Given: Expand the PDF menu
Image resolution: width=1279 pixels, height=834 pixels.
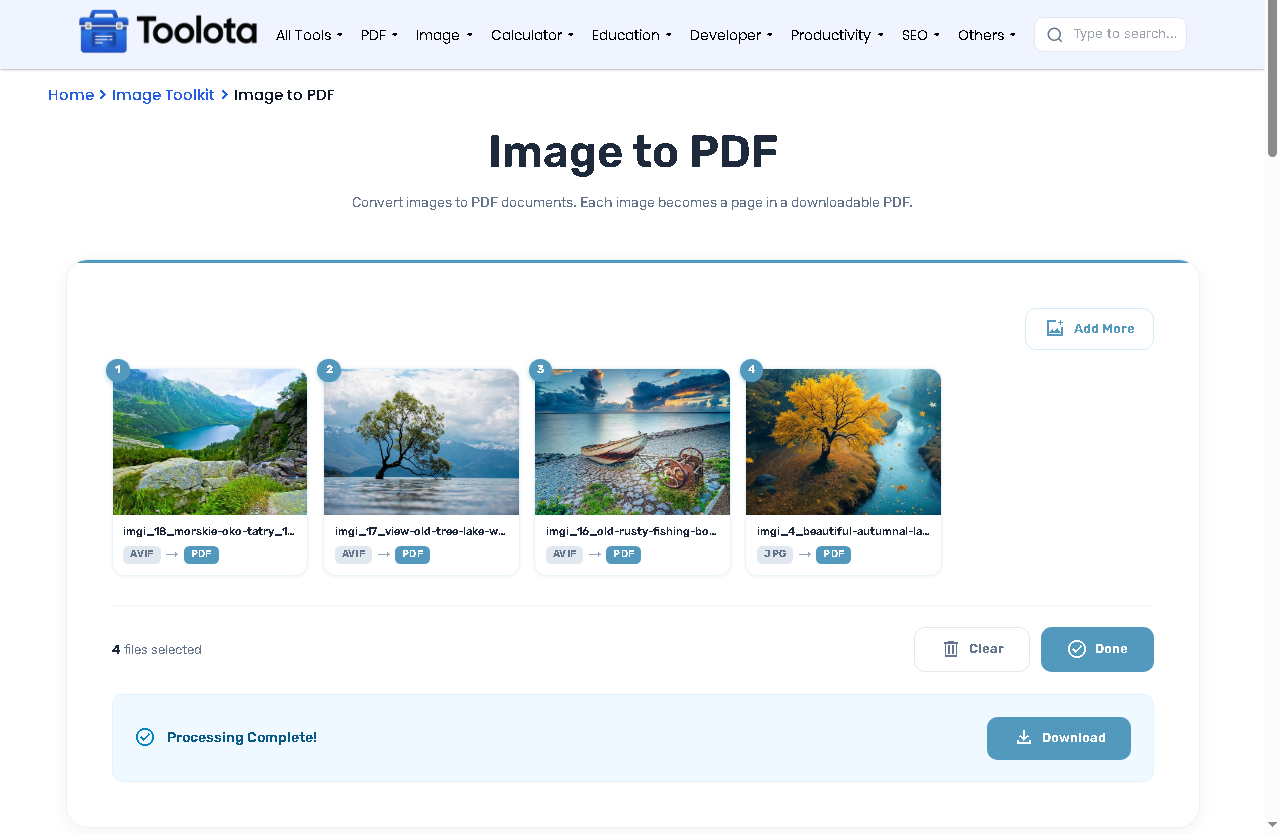Looking at the screenshot, I should click(x=379, y=35).
